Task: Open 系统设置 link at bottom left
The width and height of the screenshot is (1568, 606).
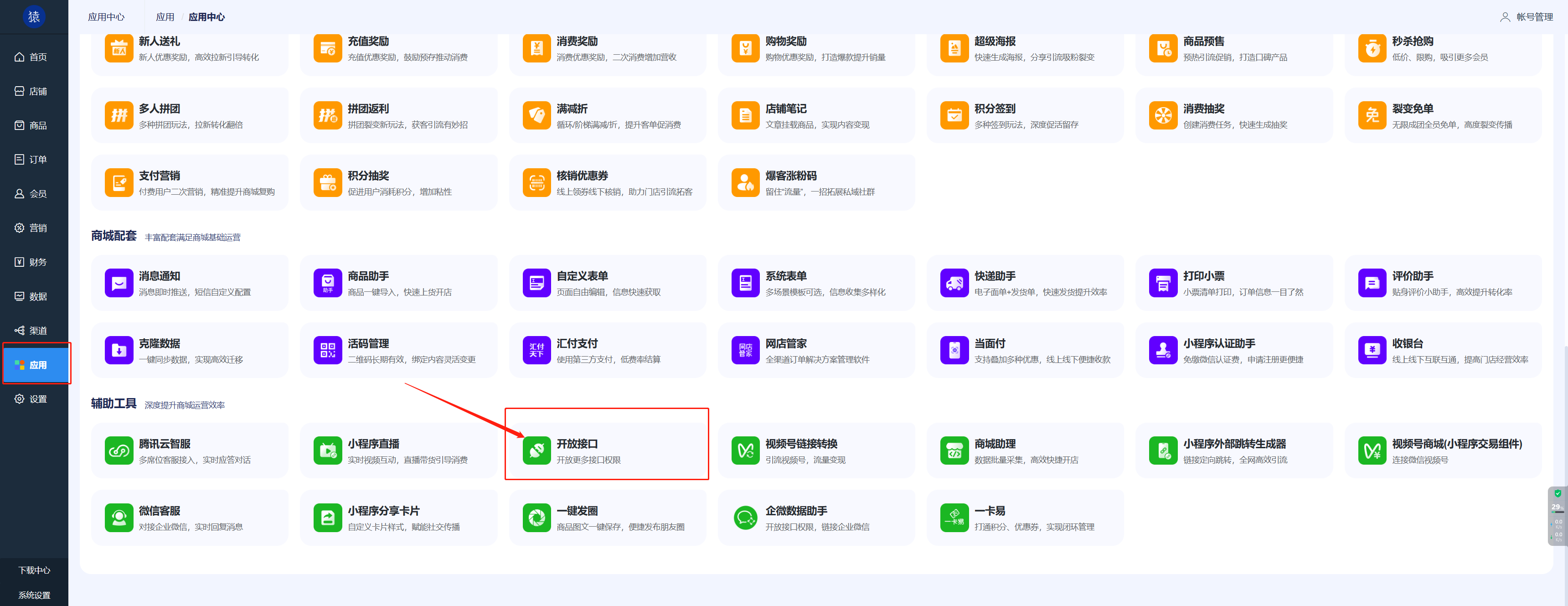Action: 34,595
